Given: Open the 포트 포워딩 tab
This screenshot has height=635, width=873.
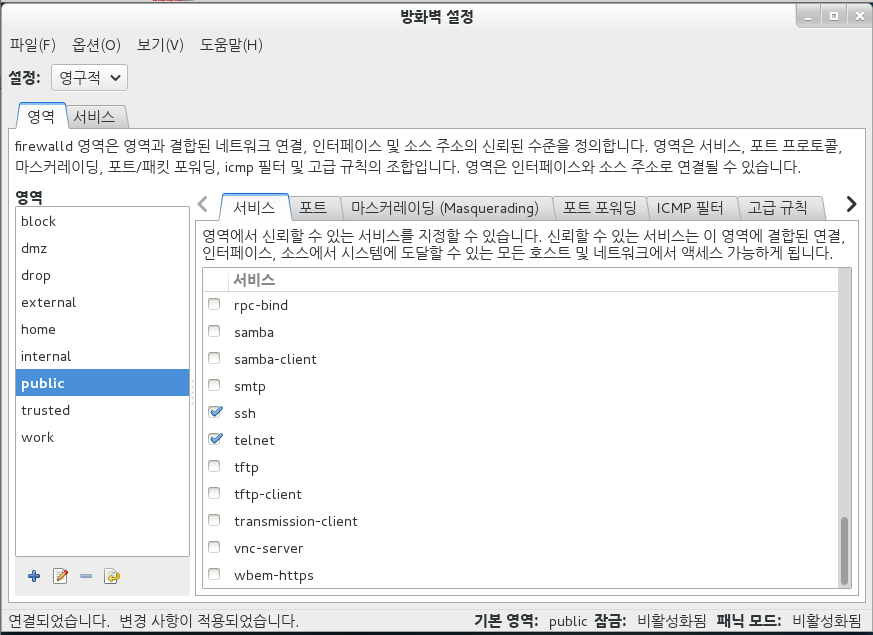Looking at the screenshot, I should pos(600,208).
